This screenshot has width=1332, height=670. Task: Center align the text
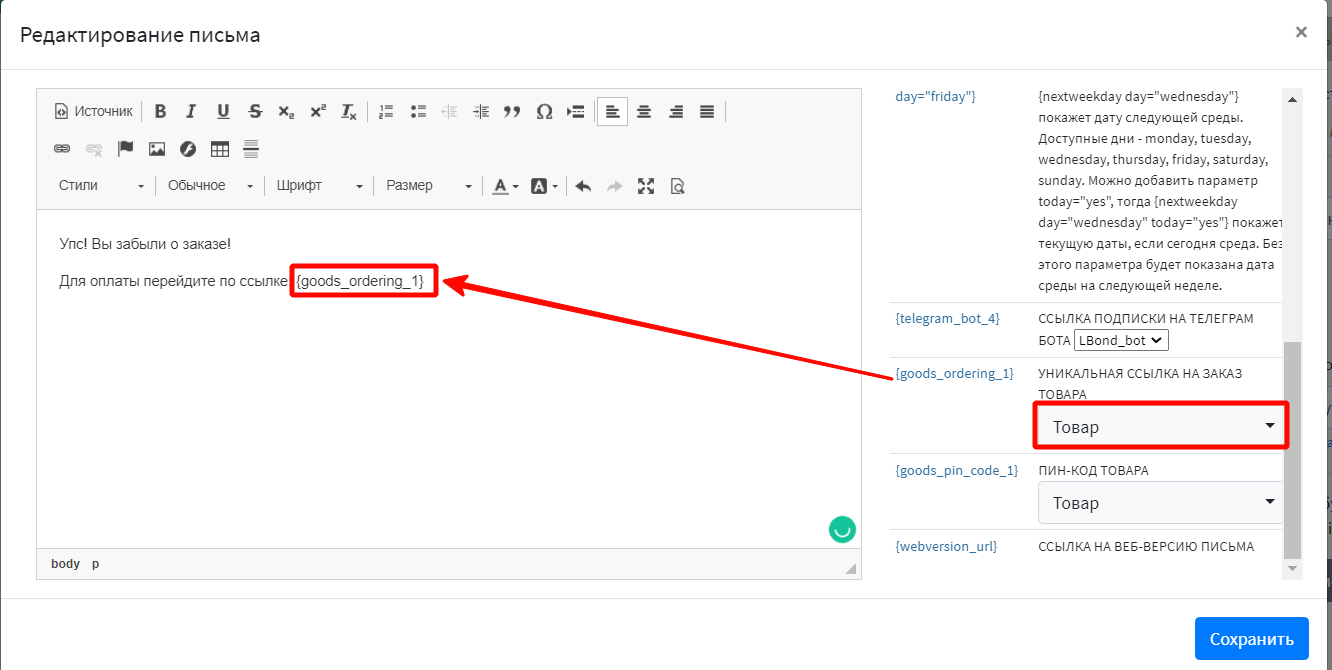(644, 111)
